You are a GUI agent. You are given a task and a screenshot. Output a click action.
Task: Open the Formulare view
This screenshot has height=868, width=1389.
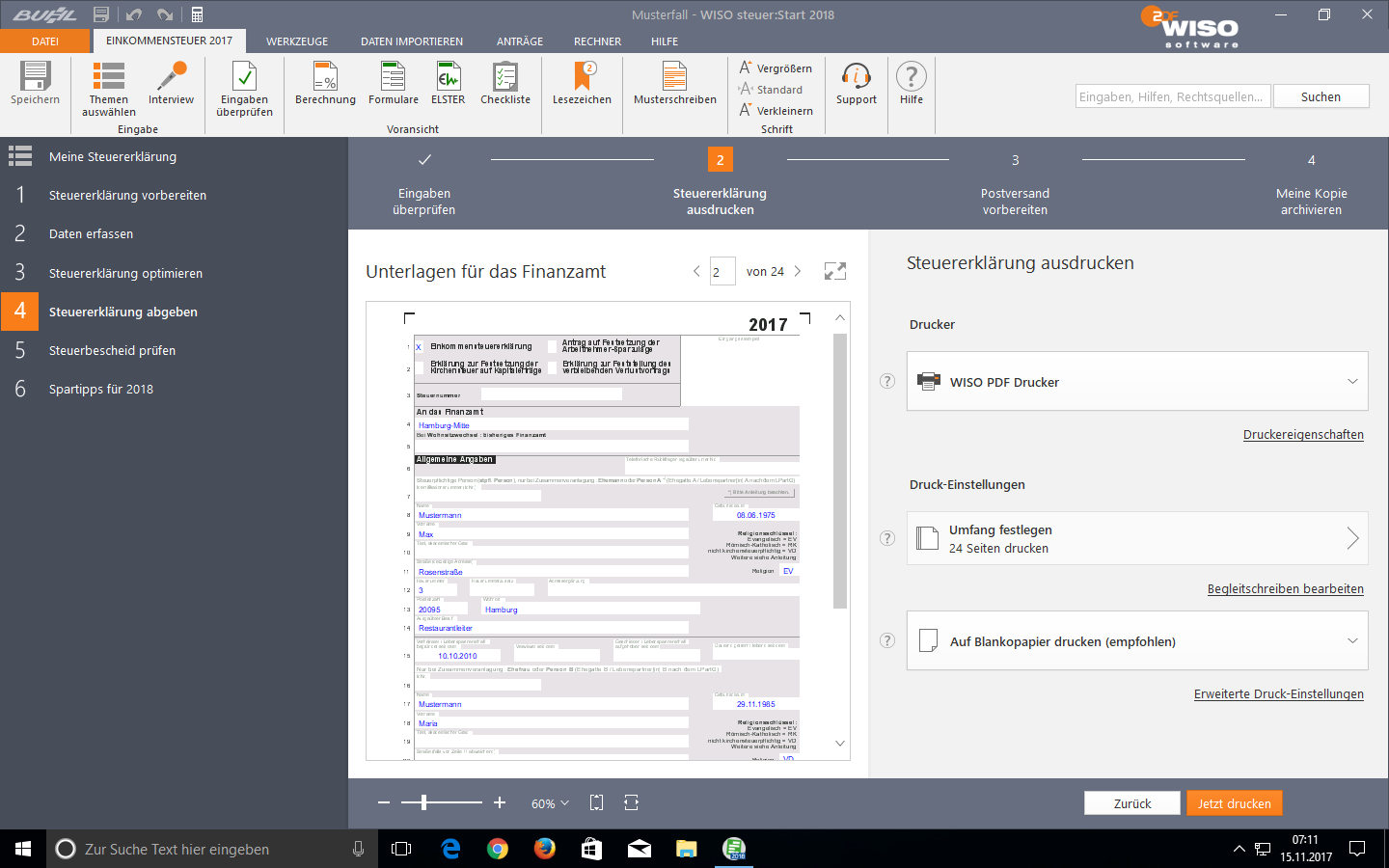pos(394,84)
